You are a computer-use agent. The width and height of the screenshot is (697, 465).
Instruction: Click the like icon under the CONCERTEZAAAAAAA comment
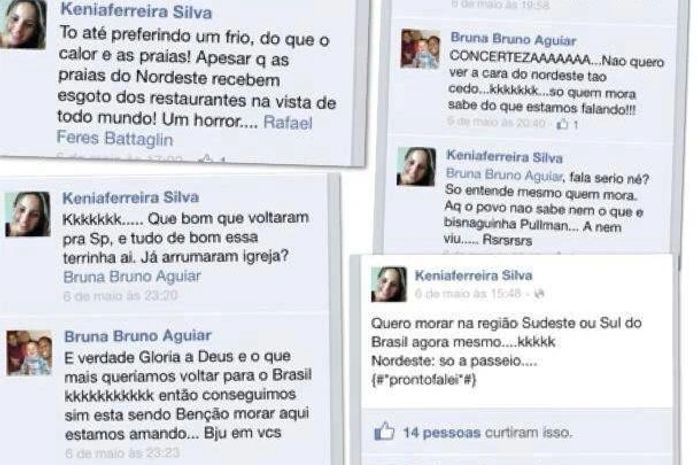tap(563, 124)
